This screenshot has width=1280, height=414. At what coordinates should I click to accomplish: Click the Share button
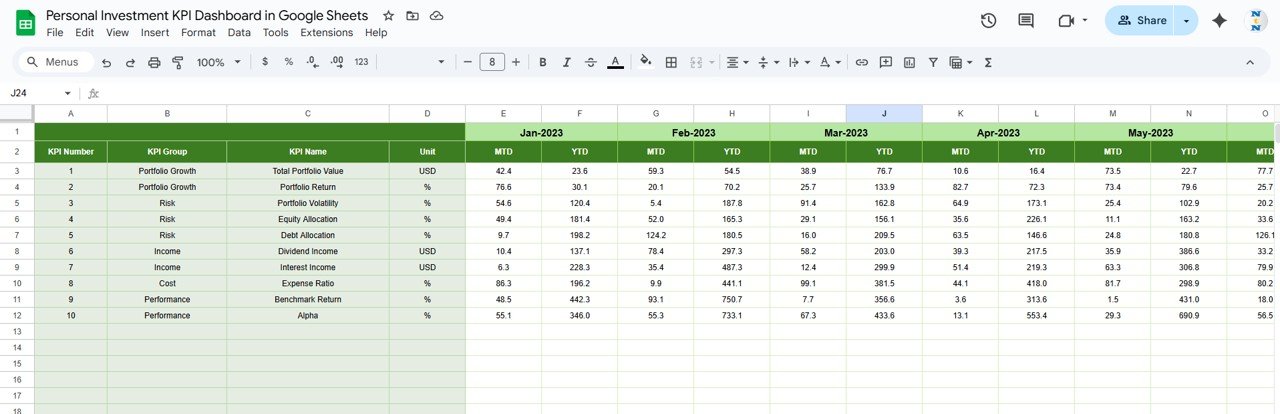[x=1141, y=20]
